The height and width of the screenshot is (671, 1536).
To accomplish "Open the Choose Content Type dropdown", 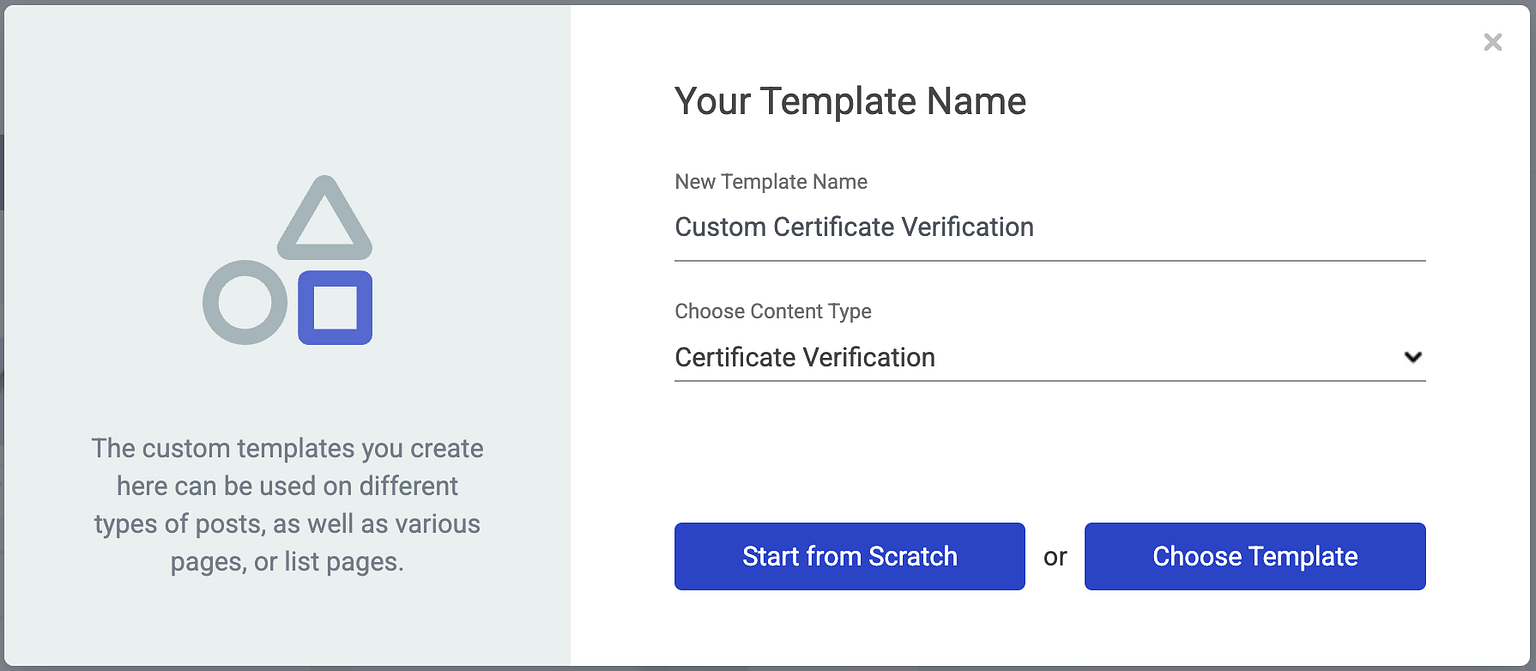I will [x=1050, y=357].
